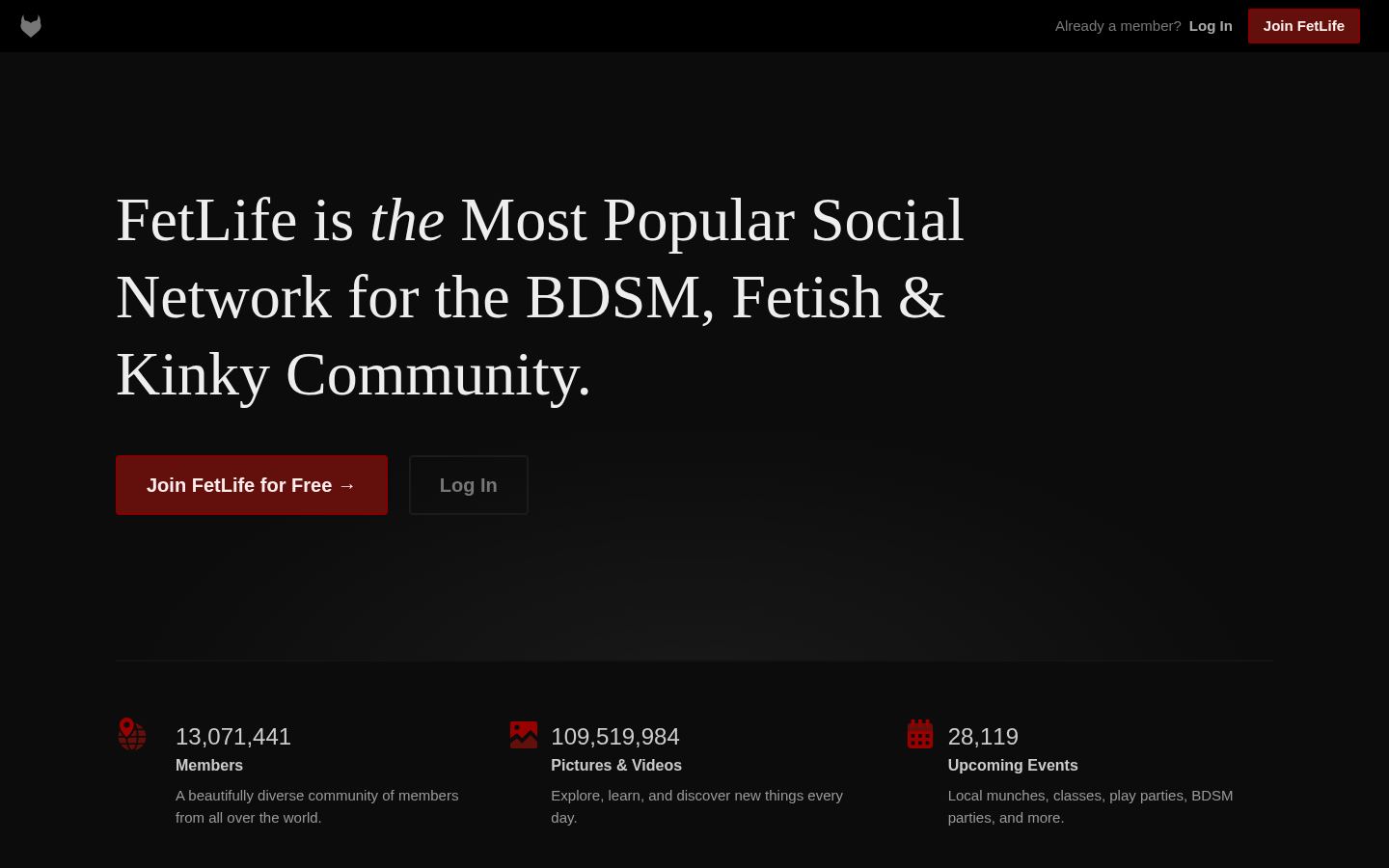Select the 13,071,441 members count
This screenshot has height=868, width=1389.
(x=233, y=737)
